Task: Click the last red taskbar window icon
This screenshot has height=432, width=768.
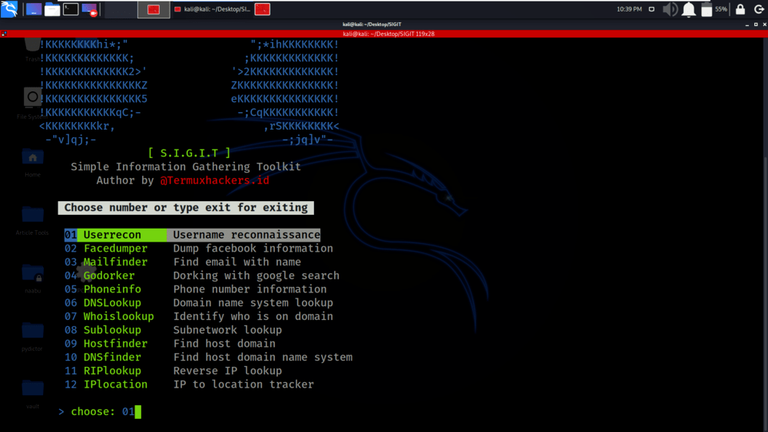Action: coord(262,9)
